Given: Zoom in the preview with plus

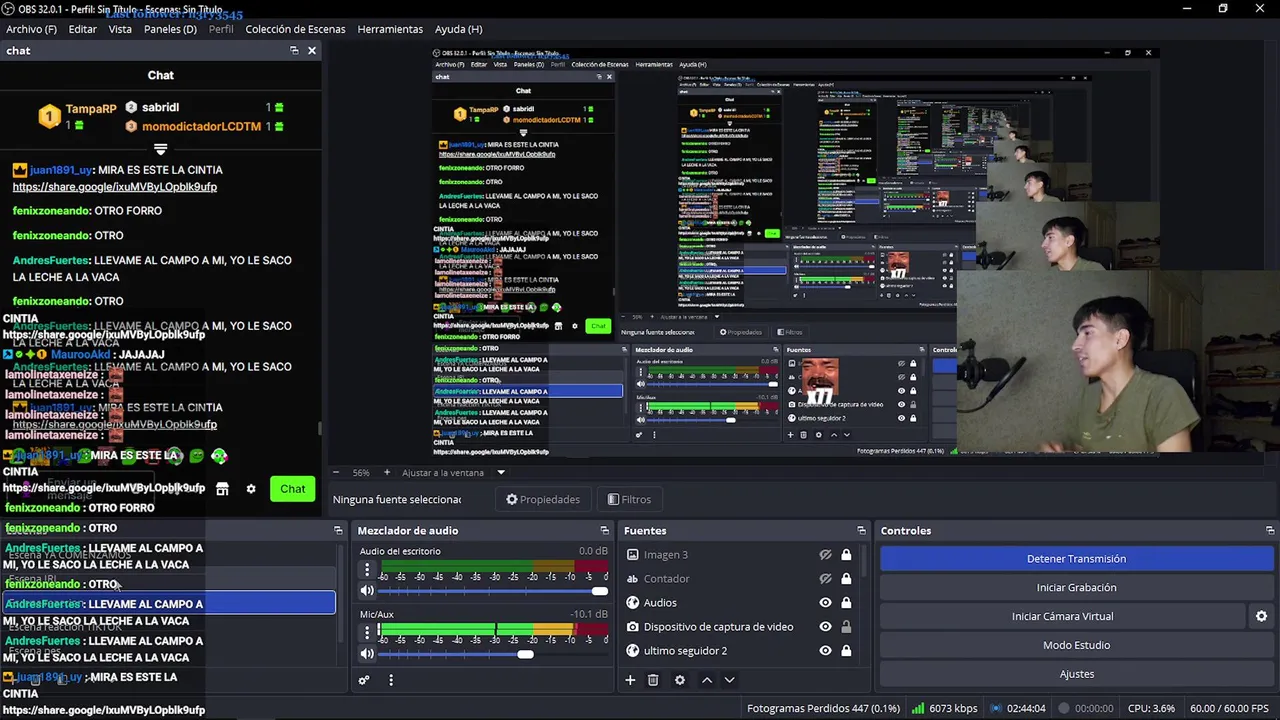Looking at the screenshot, I should 387,472.
